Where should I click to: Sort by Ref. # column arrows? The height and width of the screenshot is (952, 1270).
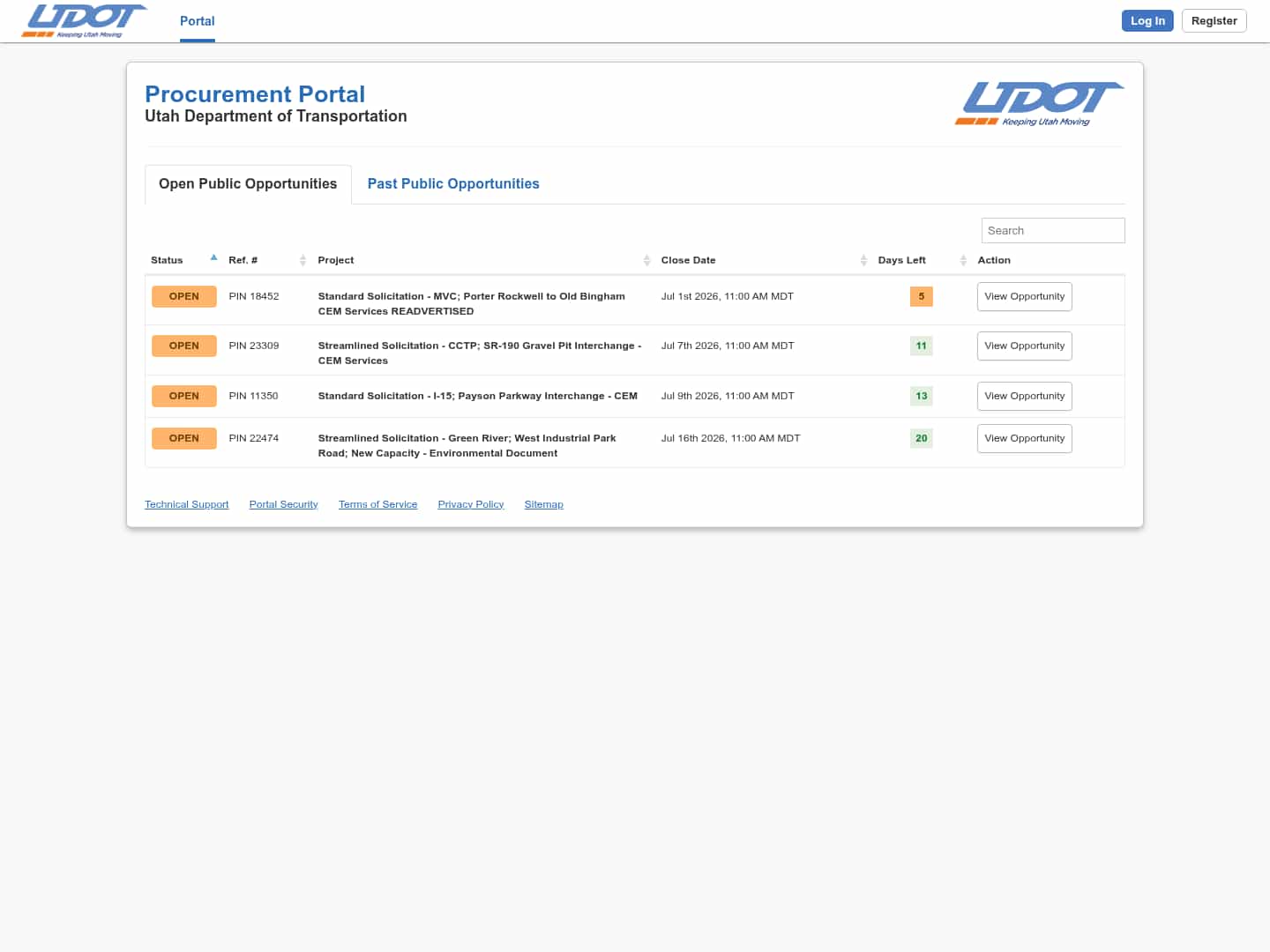(x=303, y=260)
